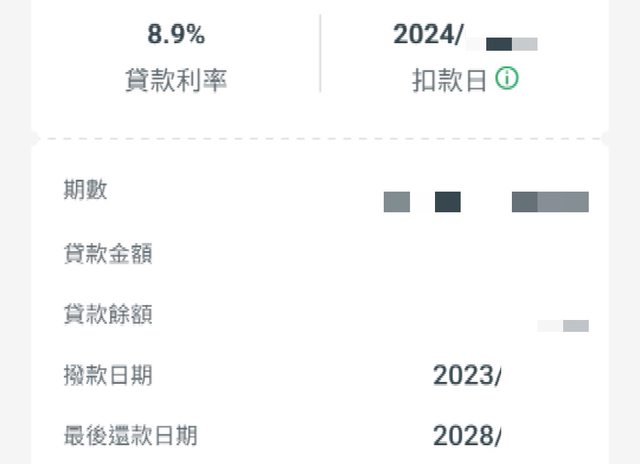This screenshot has height=464, width=640.
Task: Select the 貸款利率 label
Action: [176, 81]
